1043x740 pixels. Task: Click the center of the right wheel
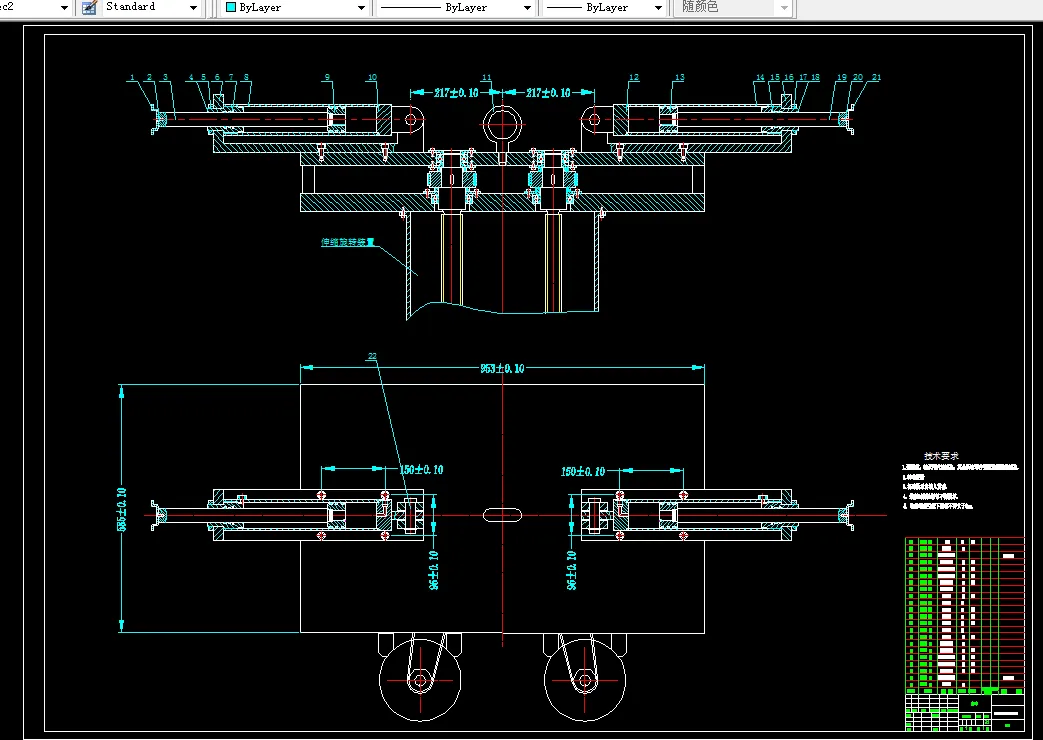click(584, 681)
